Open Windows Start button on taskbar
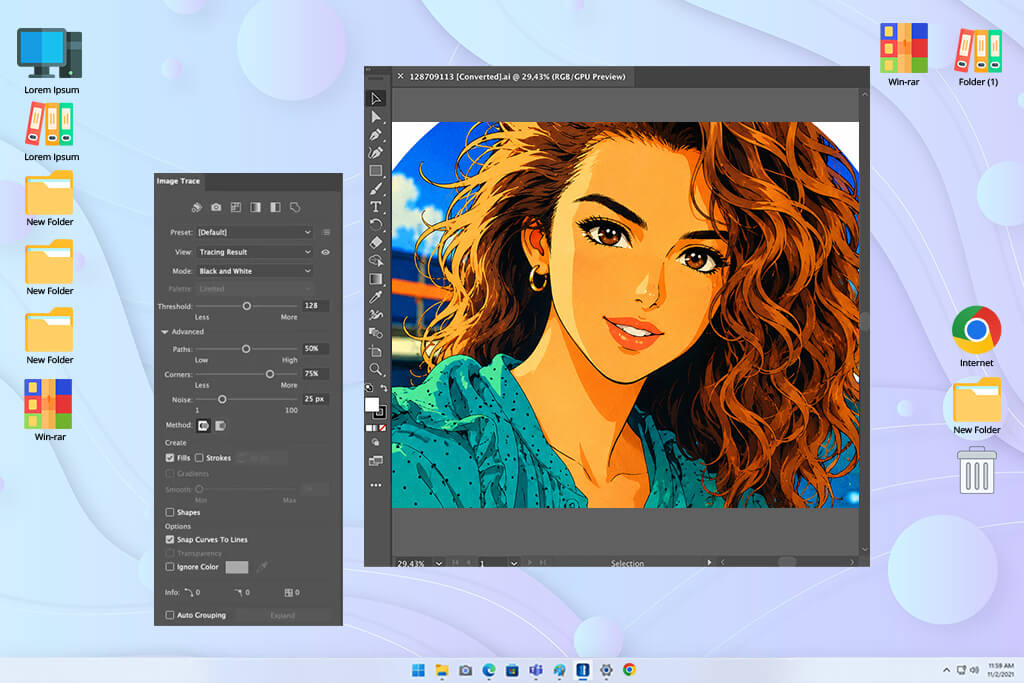The image size is (1024, 683). pyautogui.click(x=419, y=670)
